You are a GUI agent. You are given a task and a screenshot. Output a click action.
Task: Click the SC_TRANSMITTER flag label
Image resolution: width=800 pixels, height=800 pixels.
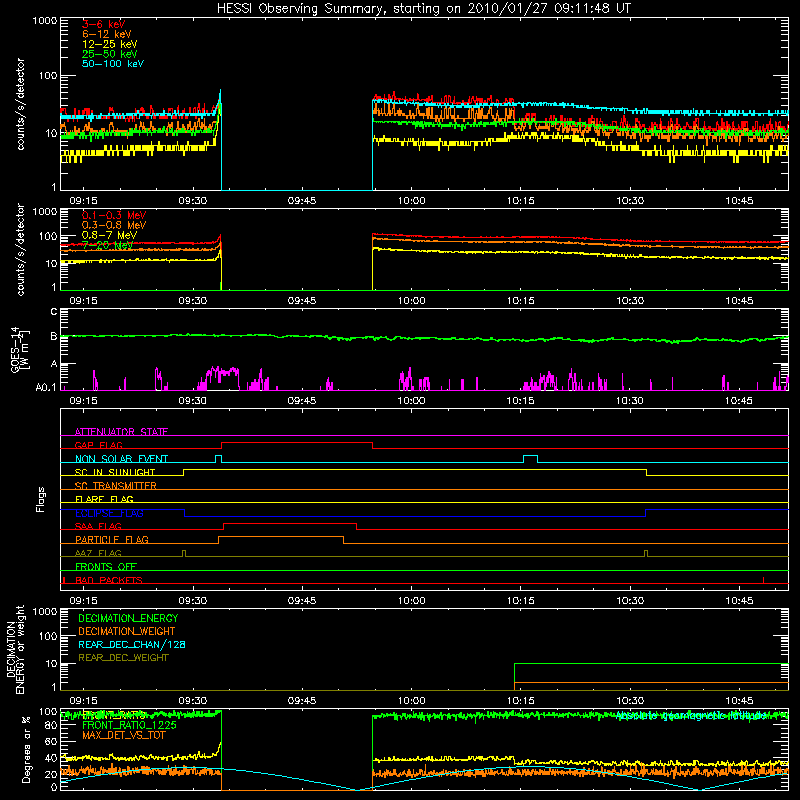116,486
